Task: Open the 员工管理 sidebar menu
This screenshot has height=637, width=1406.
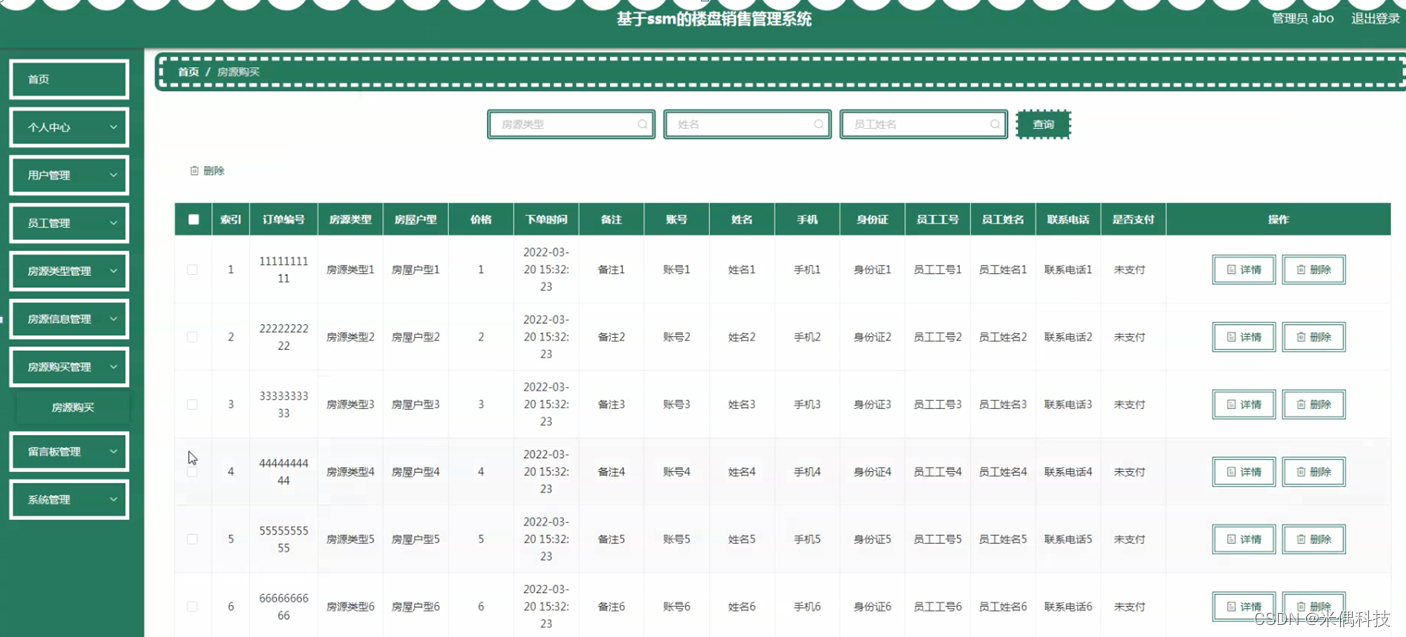Action: click(x=69, y=223)
